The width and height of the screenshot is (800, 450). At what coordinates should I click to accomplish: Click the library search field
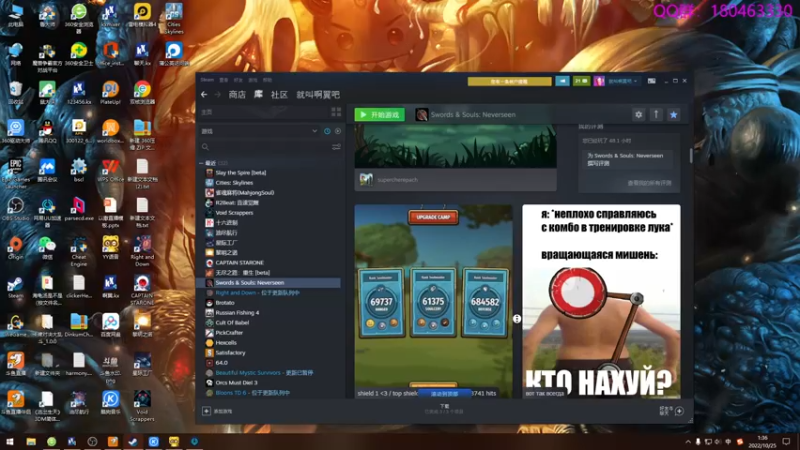[265, 147]
